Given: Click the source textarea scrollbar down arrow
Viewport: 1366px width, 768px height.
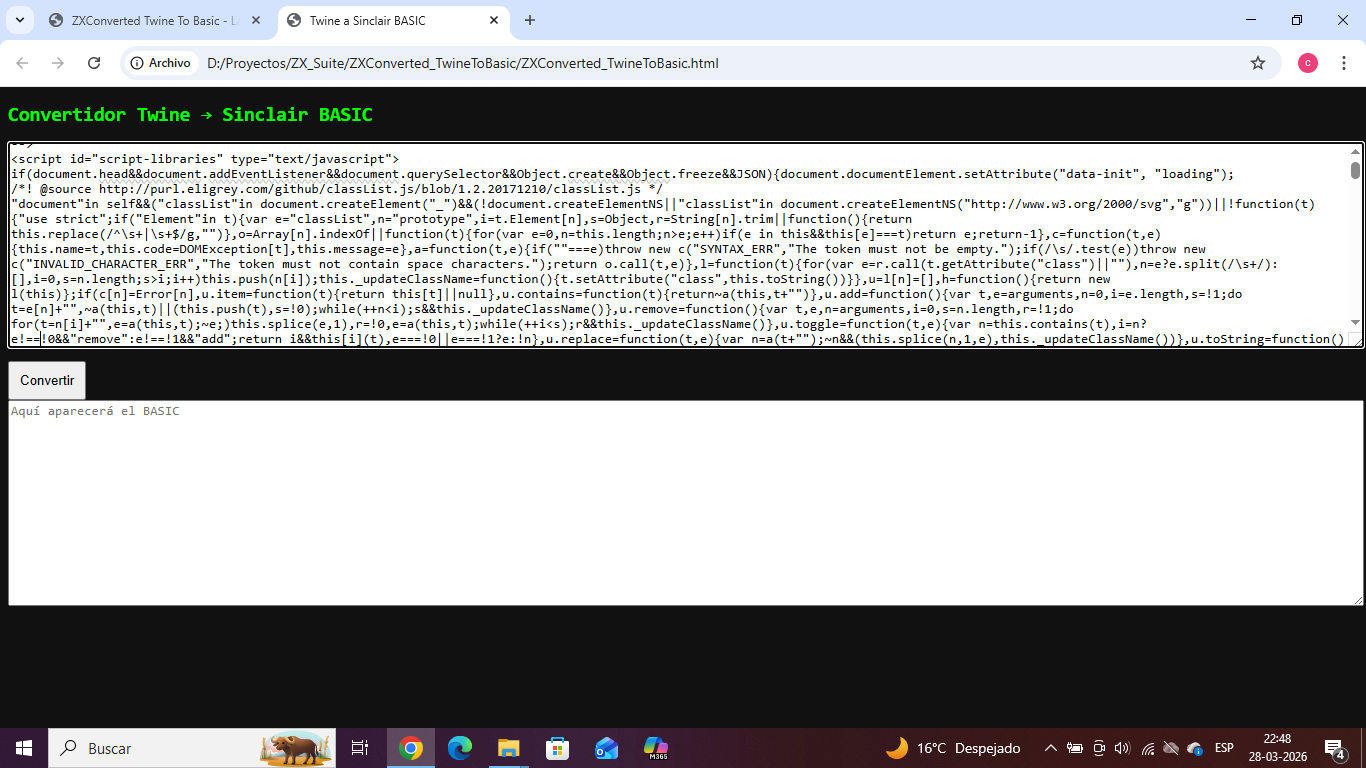Looking at the screenshot, I should (x=1356, y=322).
